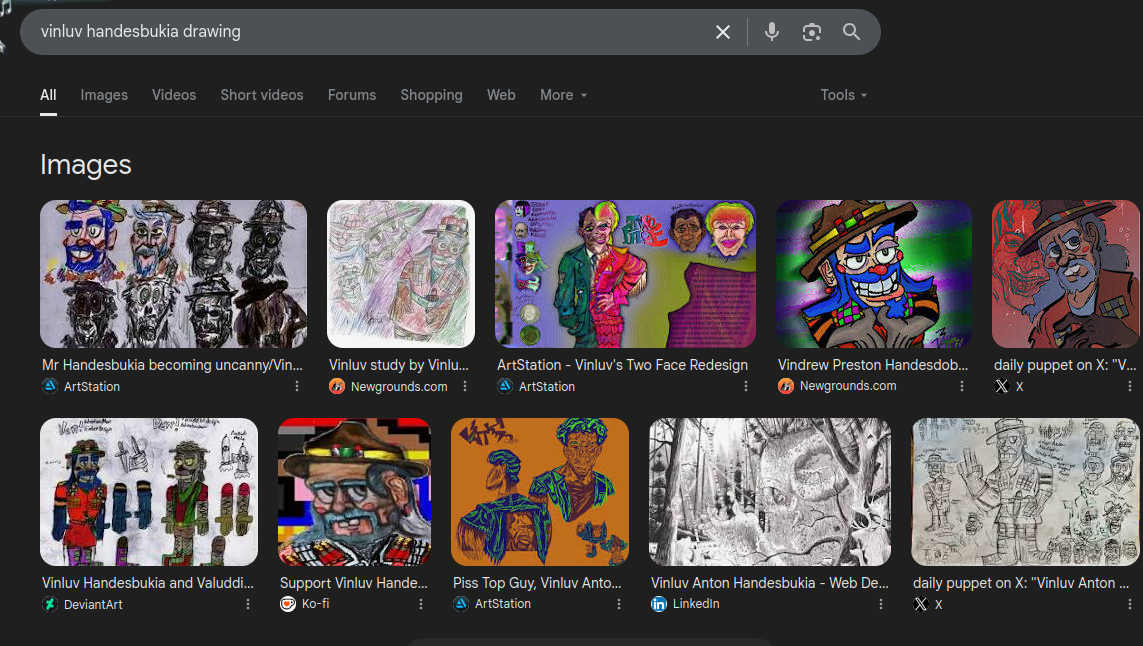Click the 'Ko-fi' source text
This screenshot has width=1143, height=646.
coord(316,604)
